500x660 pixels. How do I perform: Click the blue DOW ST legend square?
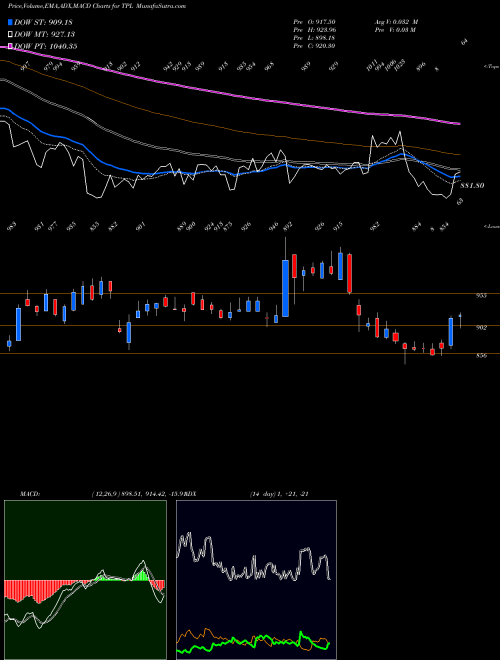click(x=11, y=22)
